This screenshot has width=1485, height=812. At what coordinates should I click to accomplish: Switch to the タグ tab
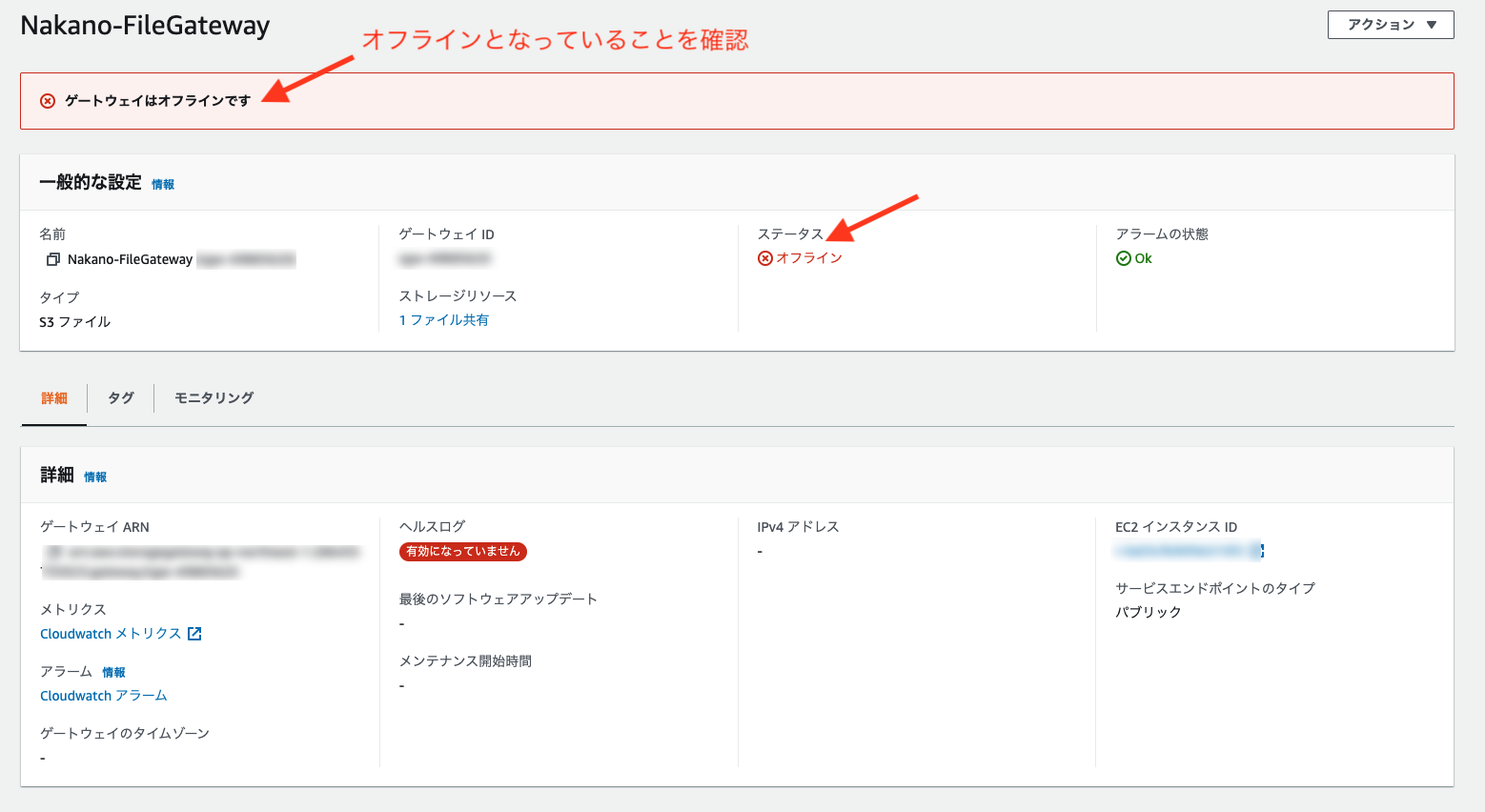(121, 398)
